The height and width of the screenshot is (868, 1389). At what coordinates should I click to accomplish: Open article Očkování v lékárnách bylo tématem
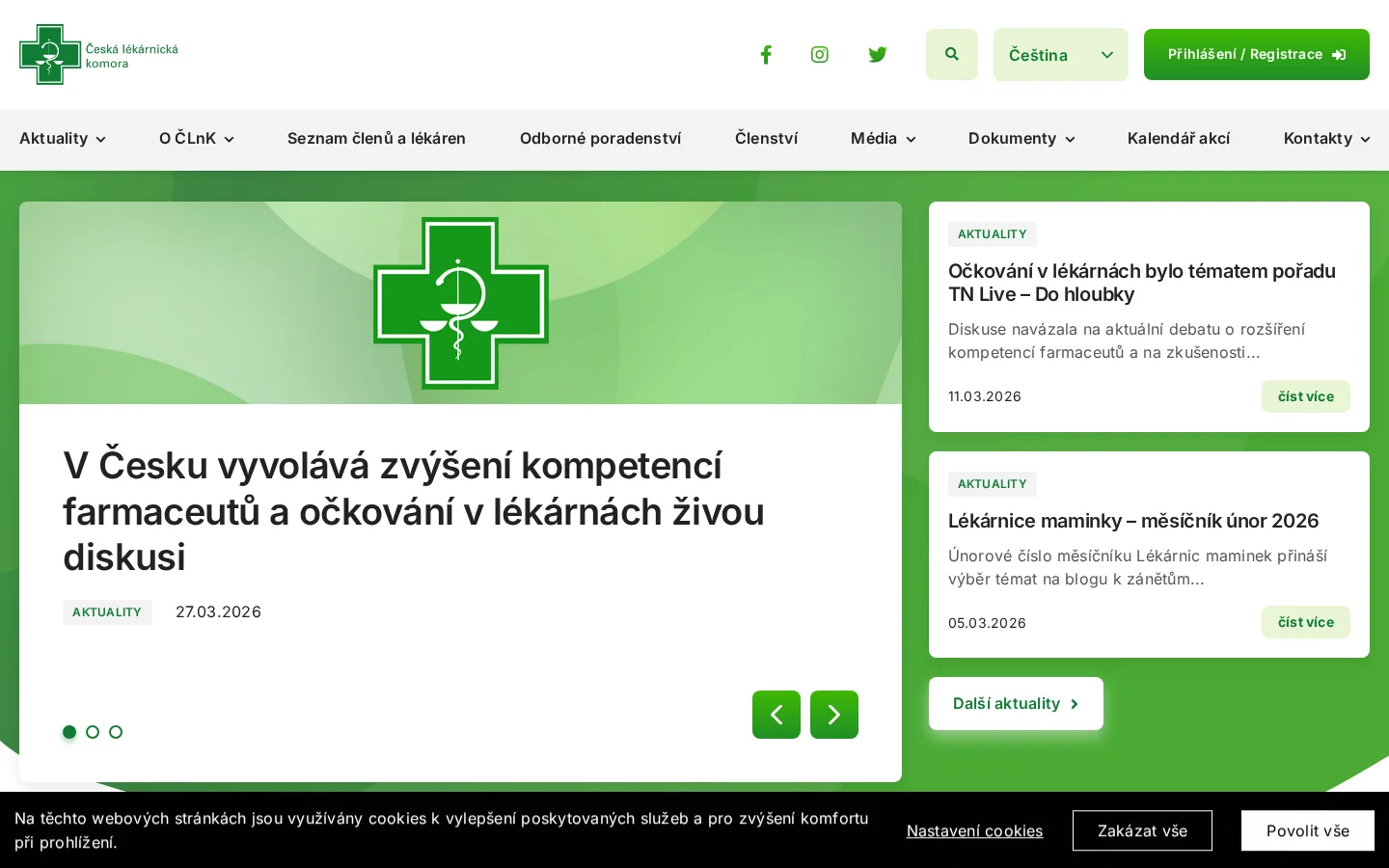point(1142,283)
